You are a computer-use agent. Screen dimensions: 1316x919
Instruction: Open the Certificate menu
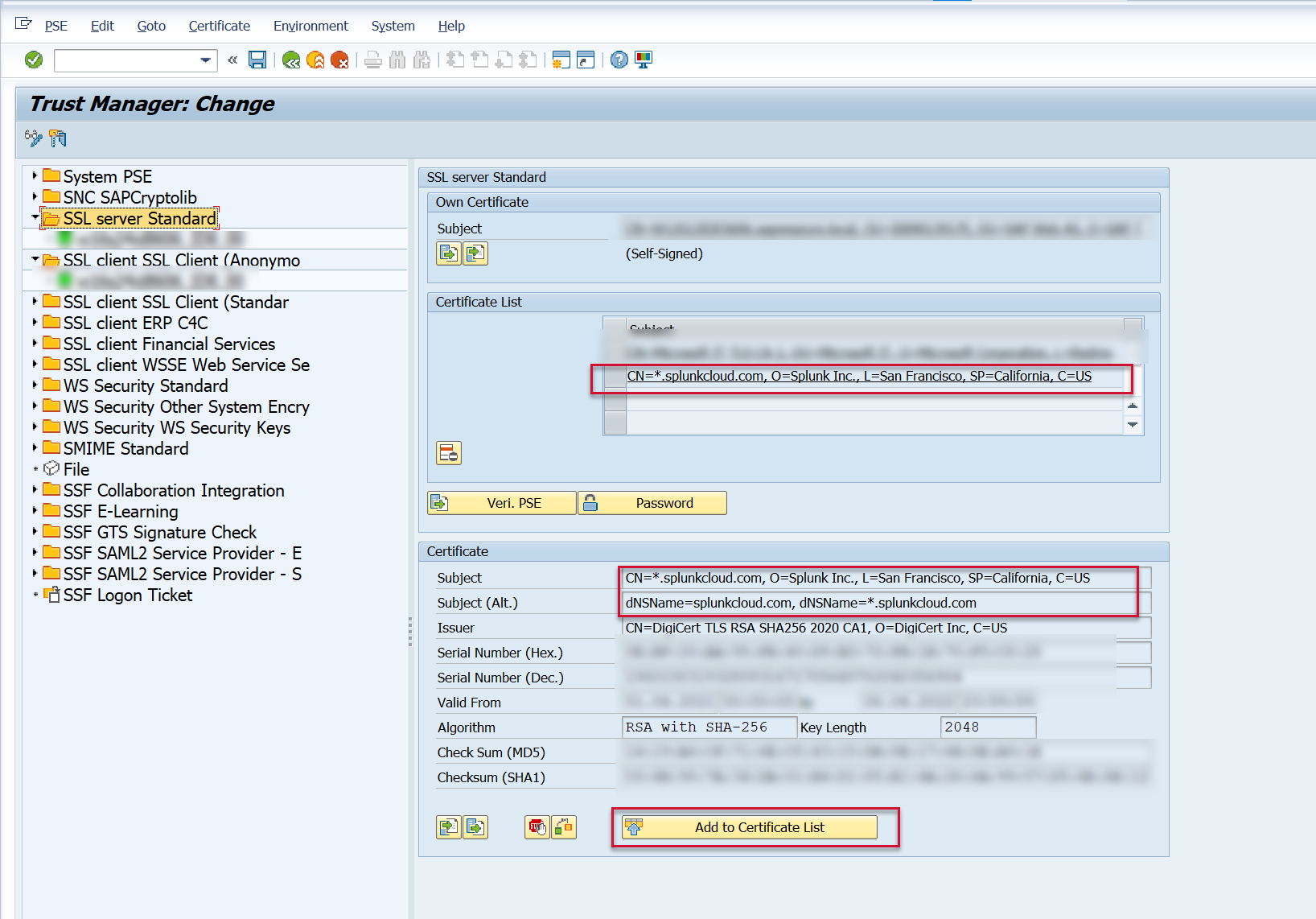(219, 26)
